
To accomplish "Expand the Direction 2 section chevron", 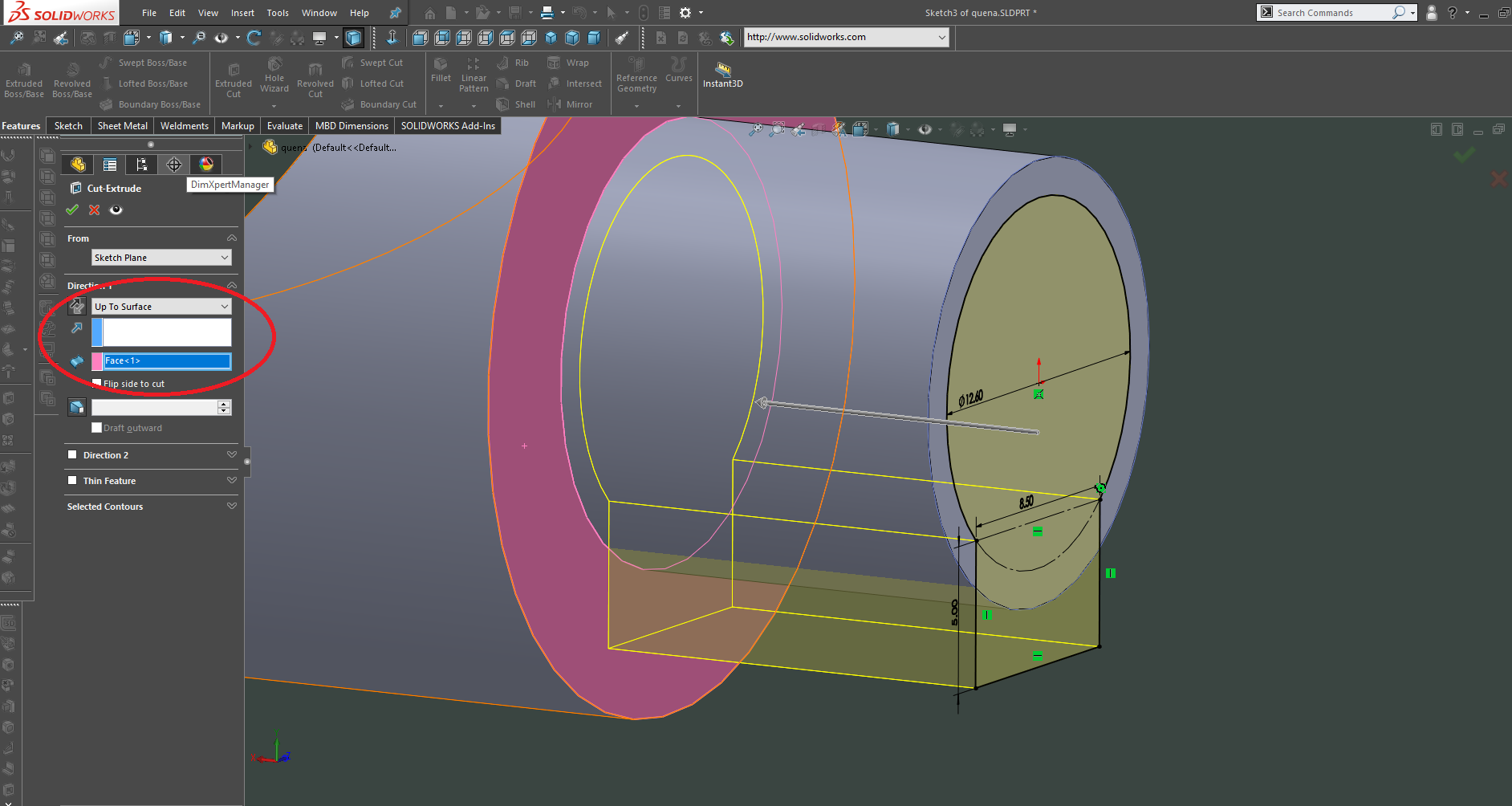I will pyautogui.click(x=232, y=455).
